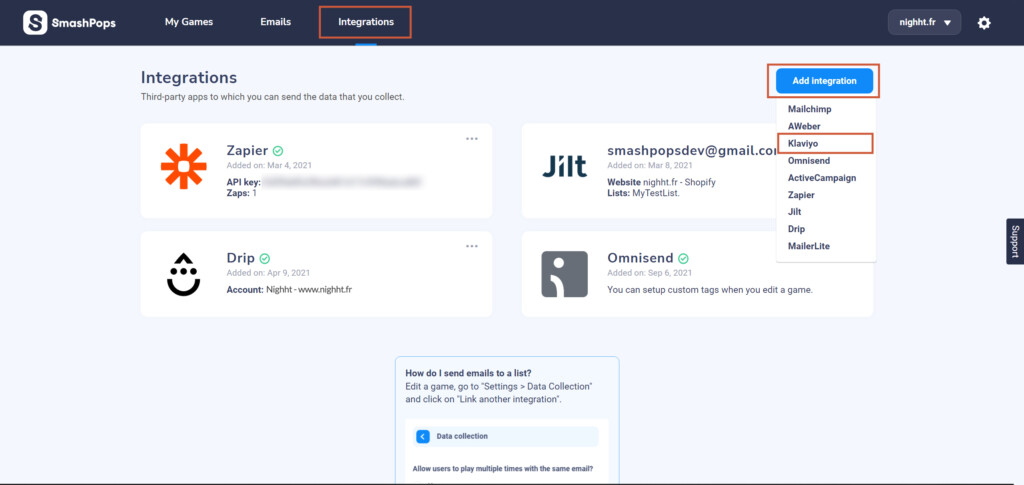Click 'Added on: Mar 4, 2021' text
The height and width of the screenshot is (485, 1024).
(x=269, y=166)
